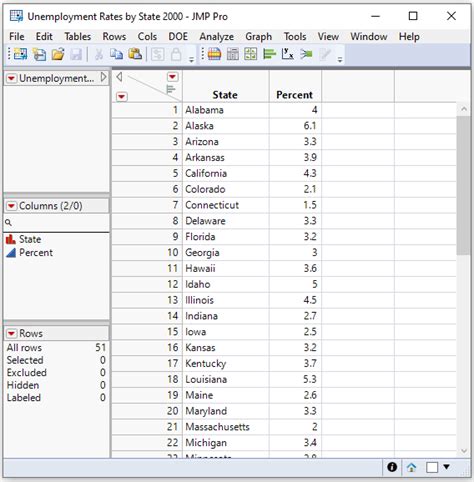Image resolution: width=474 pixels, height=482 pixels.
Task: Open the Cols menu
Action: tap(147, 36)
